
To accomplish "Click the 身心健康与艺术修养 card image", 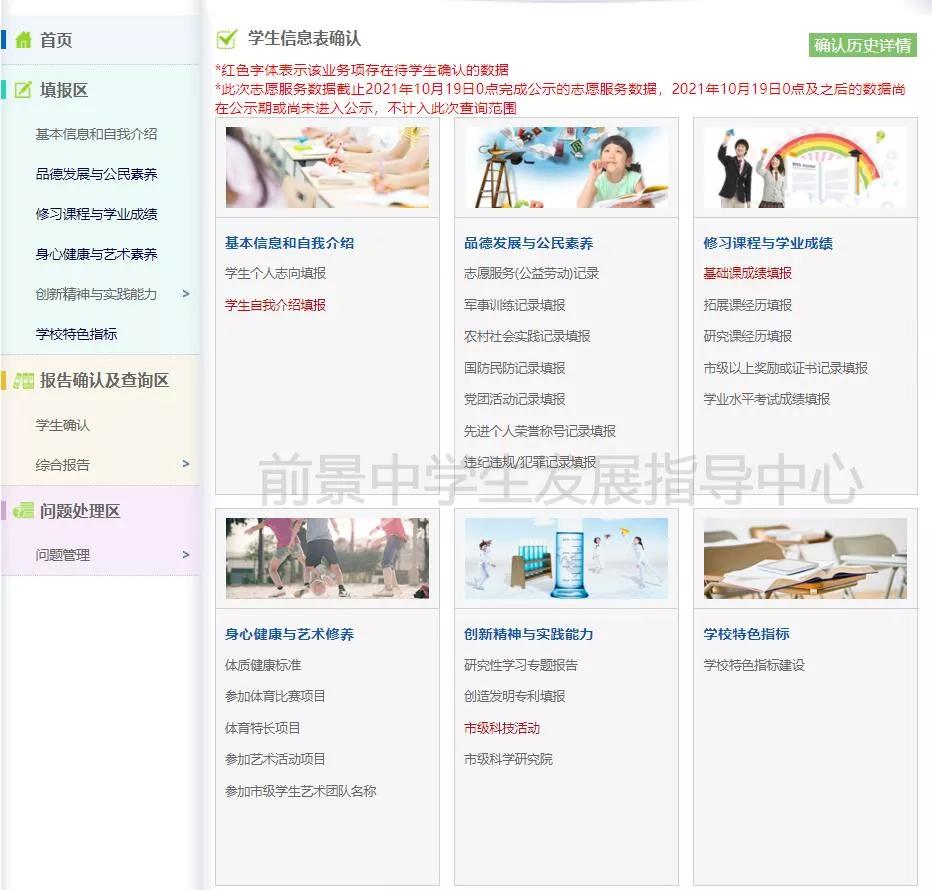I will pos(327,558).
